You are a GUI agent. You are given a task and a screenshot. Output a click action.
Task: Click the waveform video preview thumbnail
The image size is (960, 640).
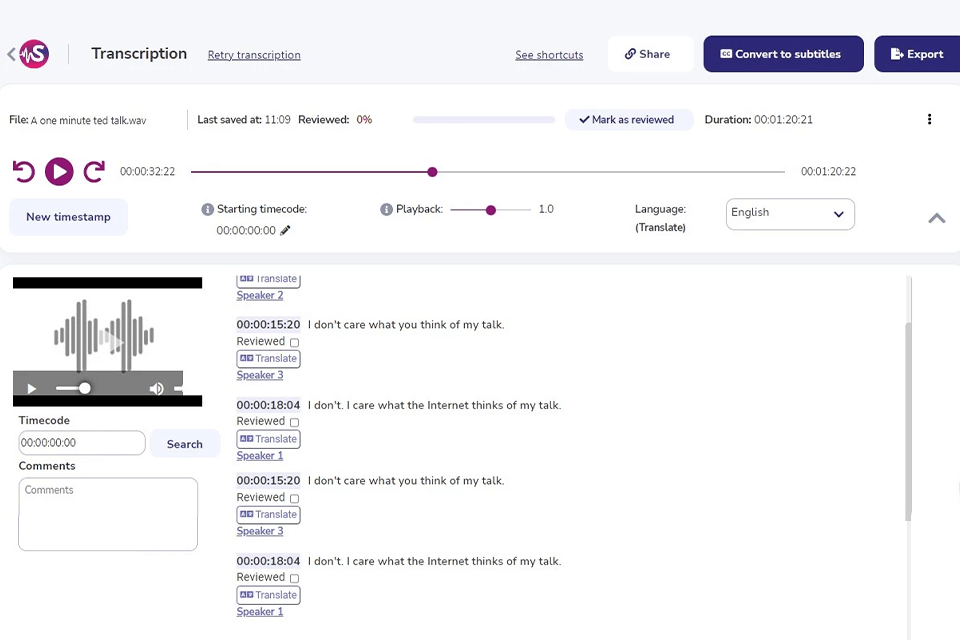(107, 341)
